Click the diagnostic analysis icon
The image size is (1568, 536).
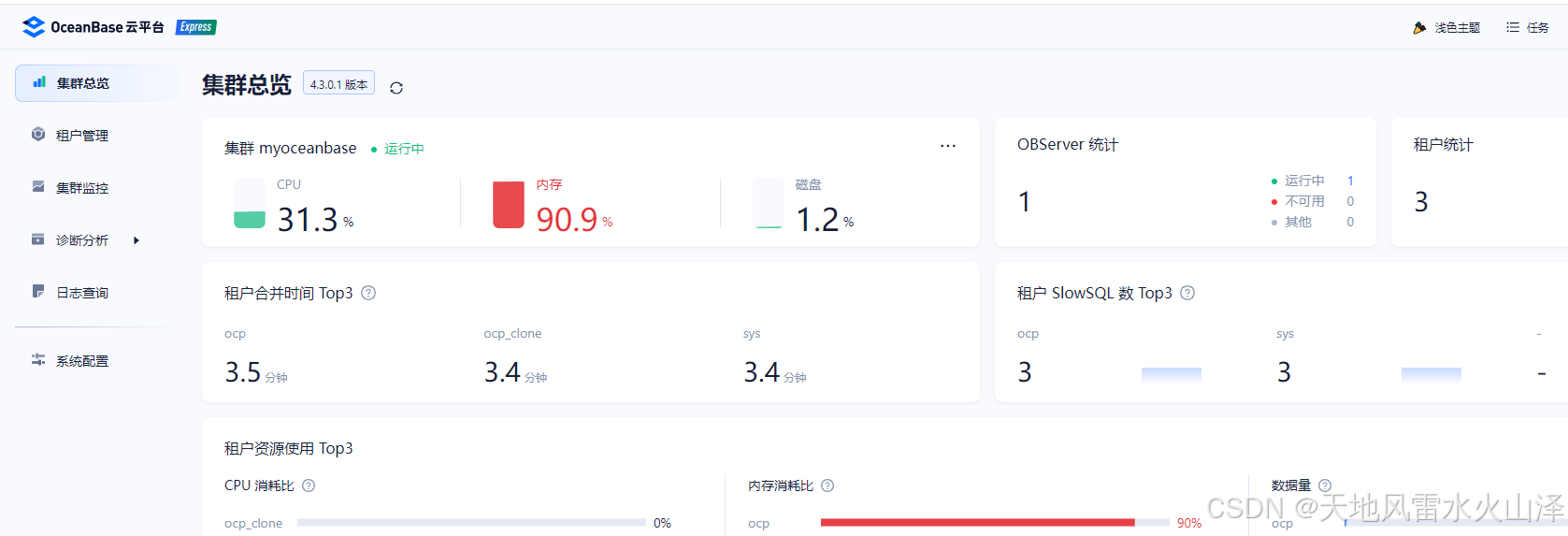[38, 239]
